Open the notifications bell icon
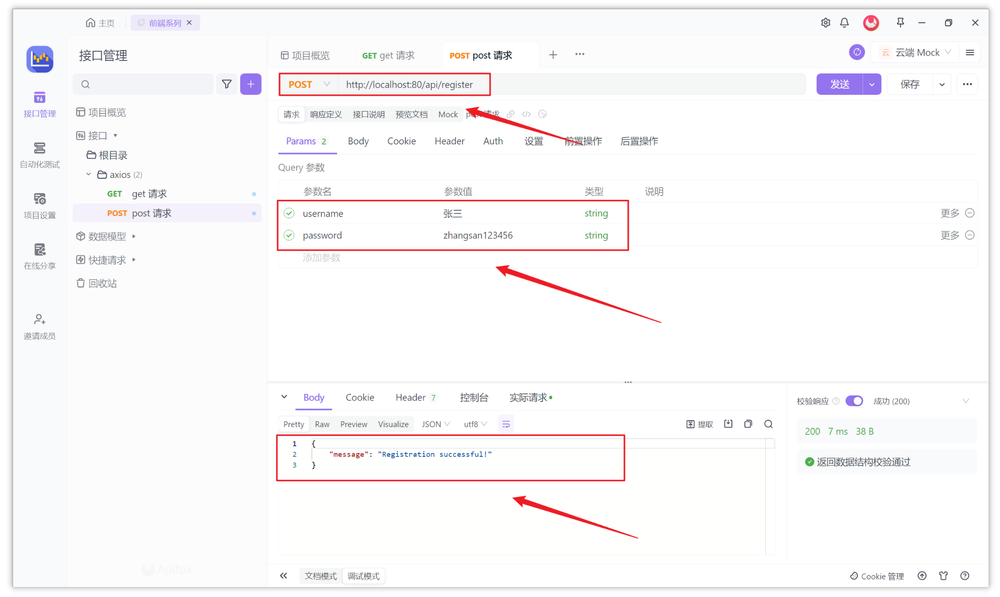 click(844, 23)
